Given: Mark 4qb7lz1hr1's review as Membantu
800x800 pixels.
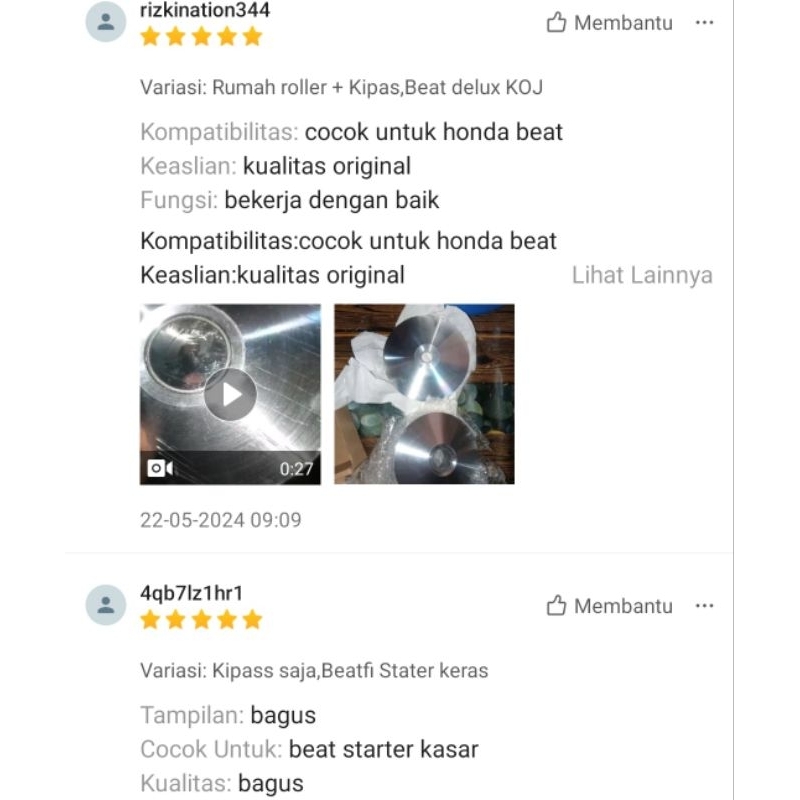Looking at the screenshot, I should click(610, 606).
